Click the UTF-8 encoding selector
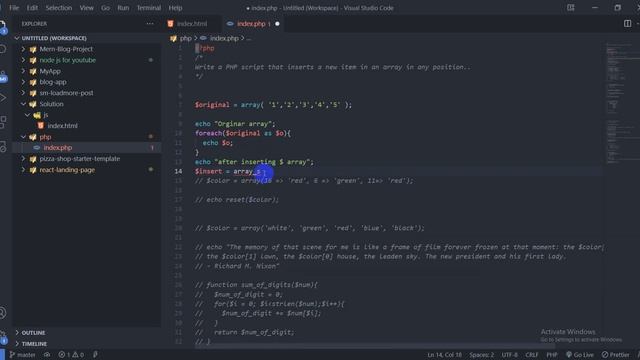 [509, 355]
